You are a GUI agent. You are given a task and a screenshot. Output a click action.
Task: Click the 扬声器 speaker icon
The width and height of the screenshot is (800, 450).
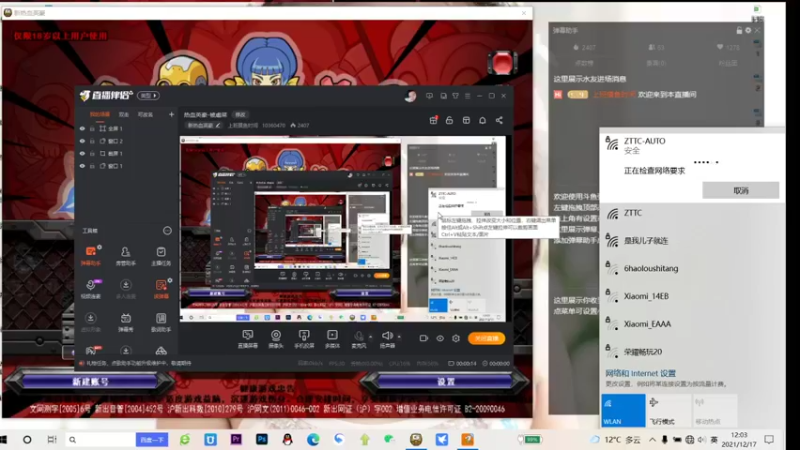[x=387, y=336]
